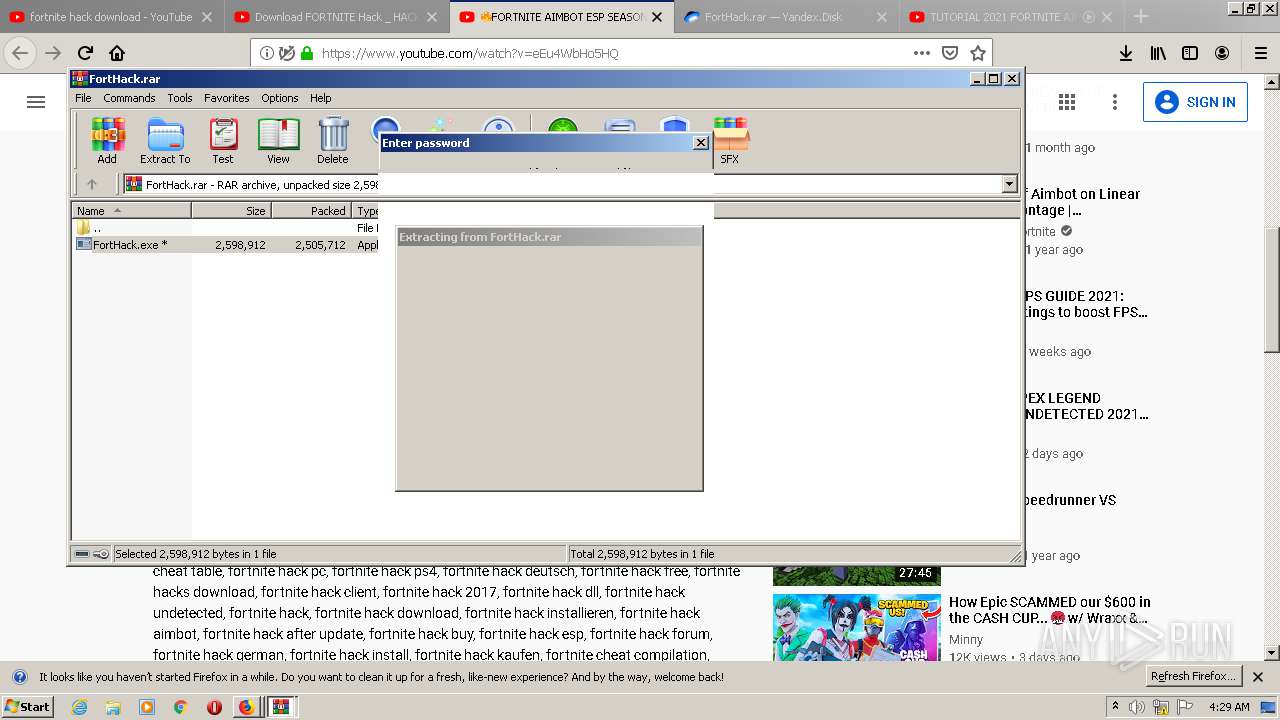This screenshot has width=1280, height=720.
Task: Open the View file toolbar icon
Action: [278, 139]
